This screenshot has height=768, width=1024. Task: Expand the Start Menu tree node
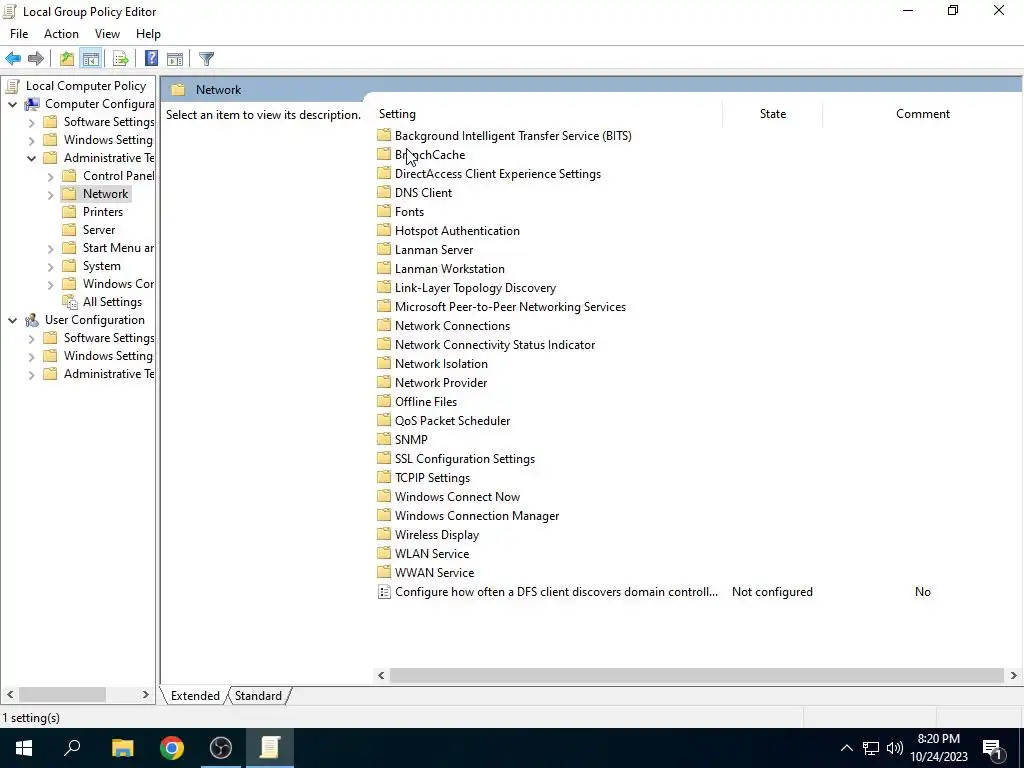pos(50,248)
